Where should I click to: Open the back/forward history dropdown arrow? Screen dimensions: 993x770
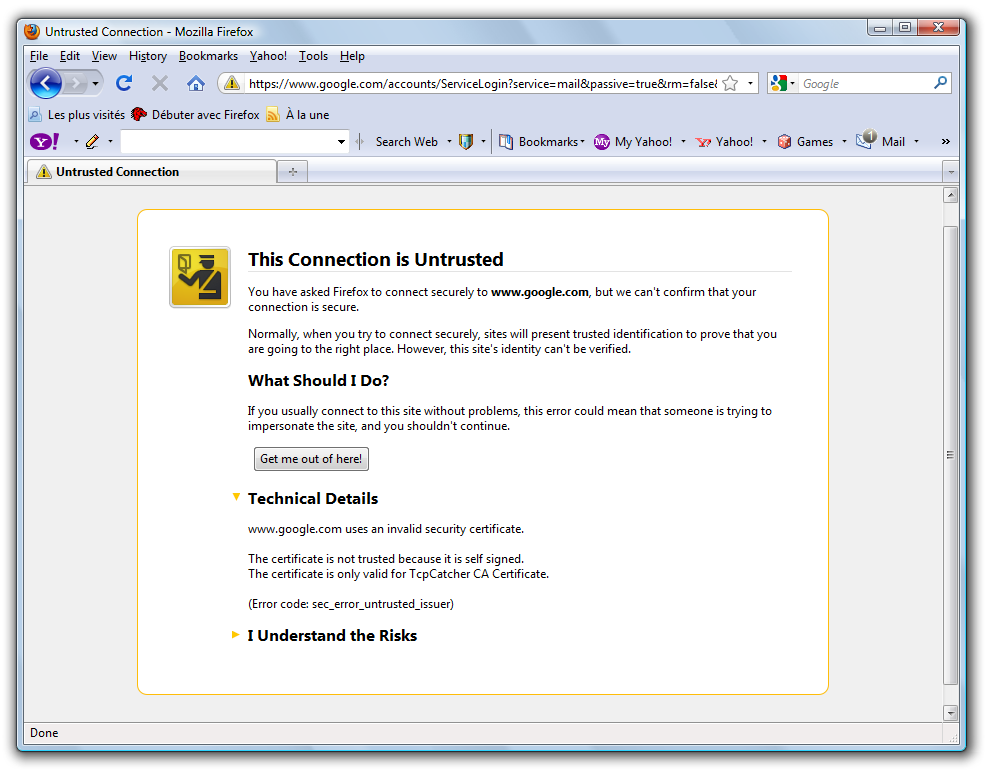(96, 83)
